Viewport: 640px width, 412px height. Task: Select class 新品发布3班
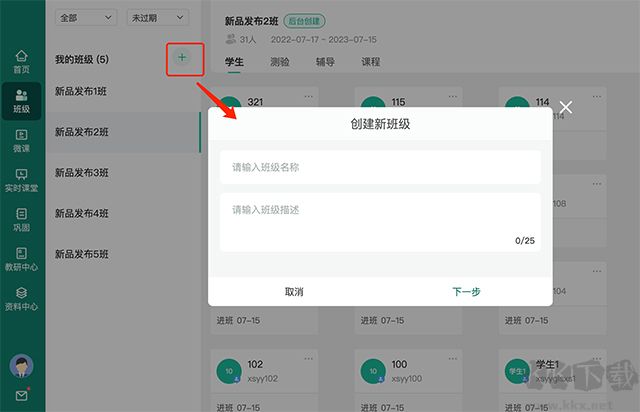pos(122,173)
